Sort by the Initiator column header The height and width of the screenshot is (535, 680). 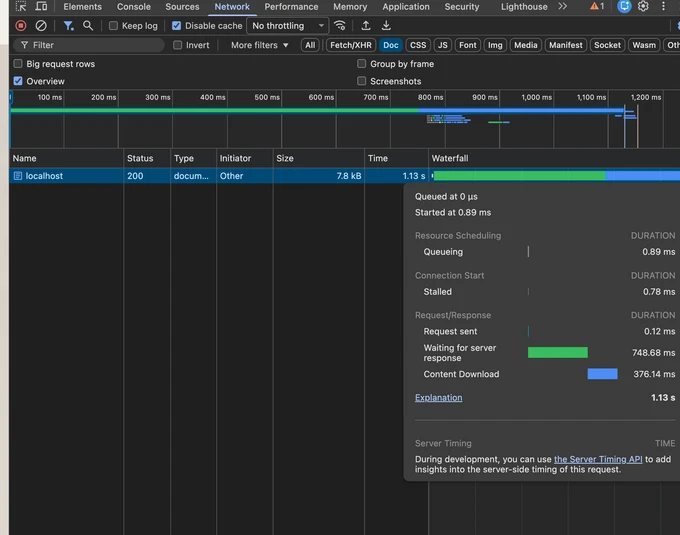245,158
